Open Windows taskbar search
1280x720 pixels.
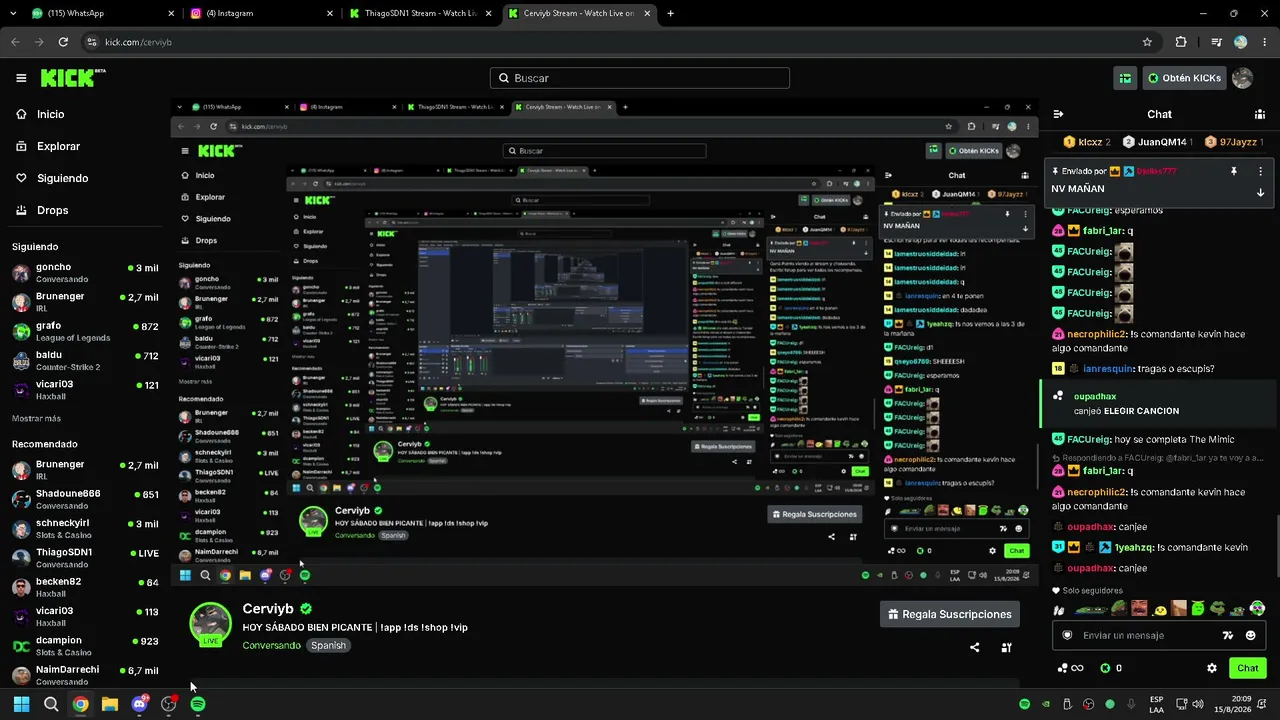51,704
